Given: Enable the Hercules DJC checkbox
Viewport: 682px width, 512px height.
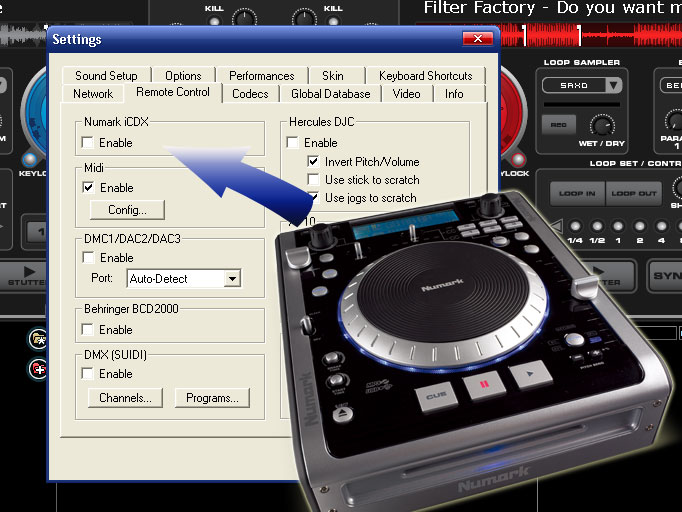Looking at the screenshot, I should coord(293,142).
